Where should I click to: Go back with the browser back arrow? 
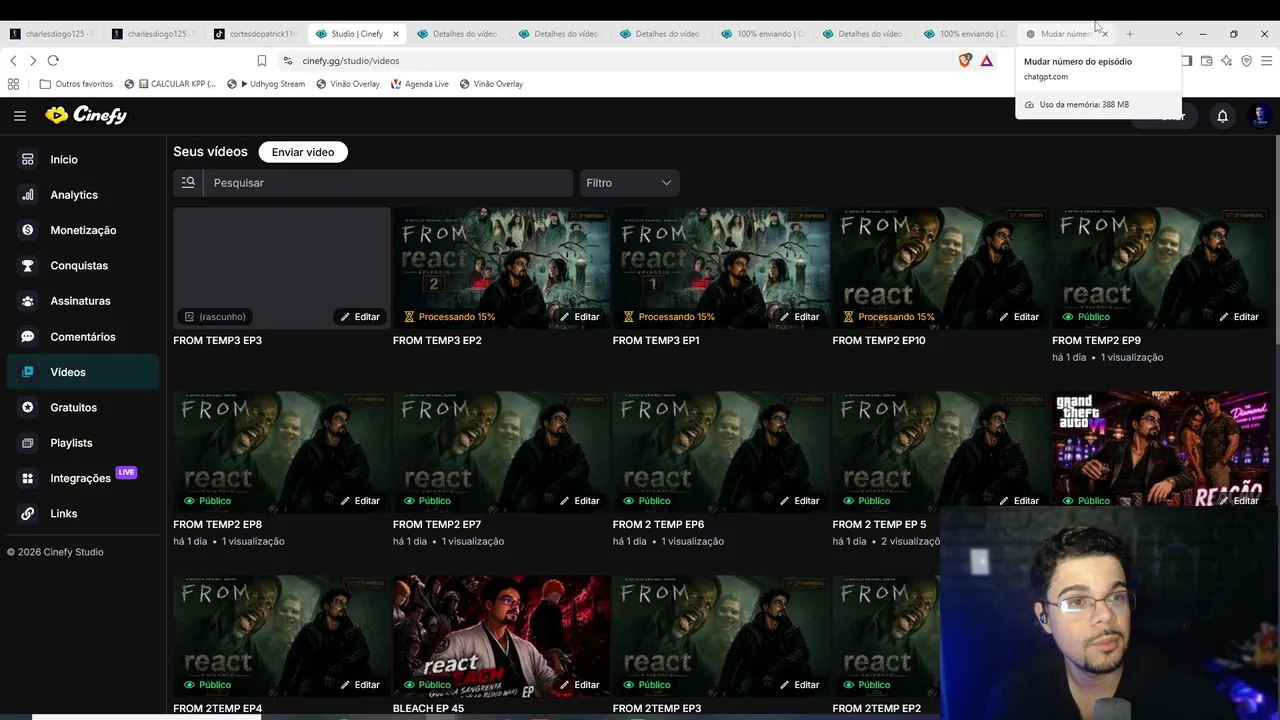[13, 61]
